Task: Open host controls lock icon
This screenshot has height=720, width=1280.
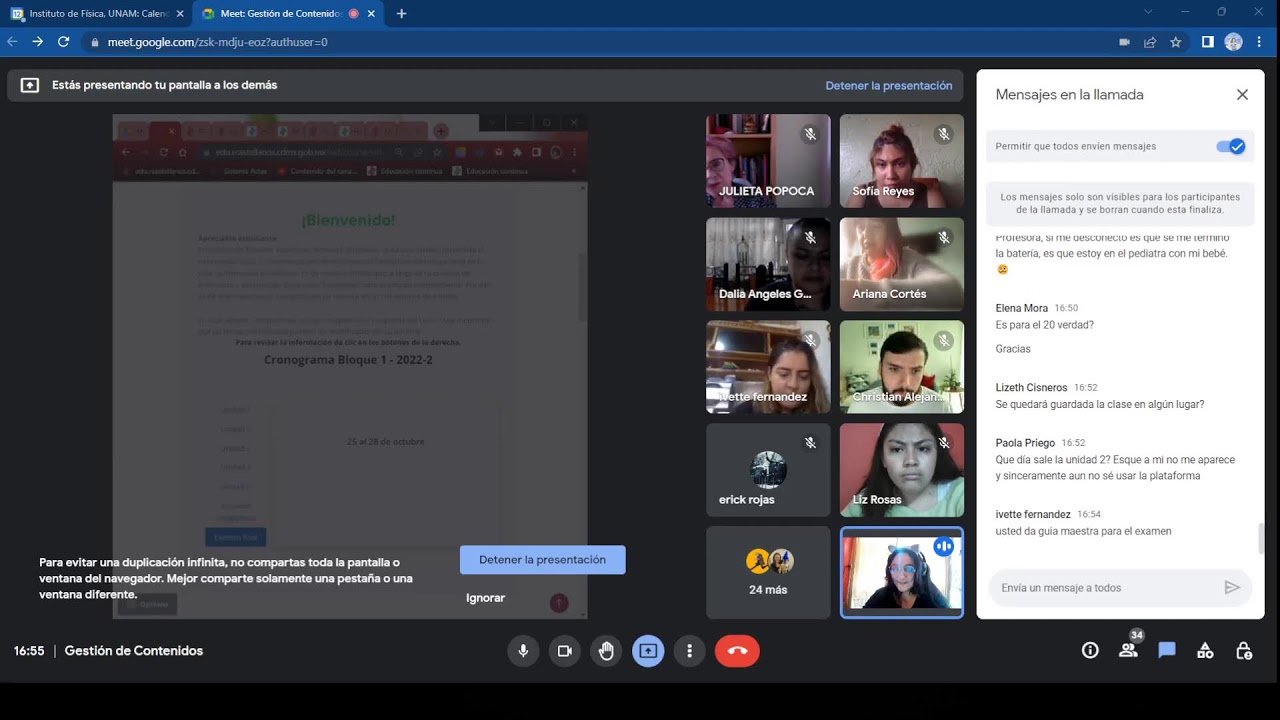Action: (x=1244, y=651)
